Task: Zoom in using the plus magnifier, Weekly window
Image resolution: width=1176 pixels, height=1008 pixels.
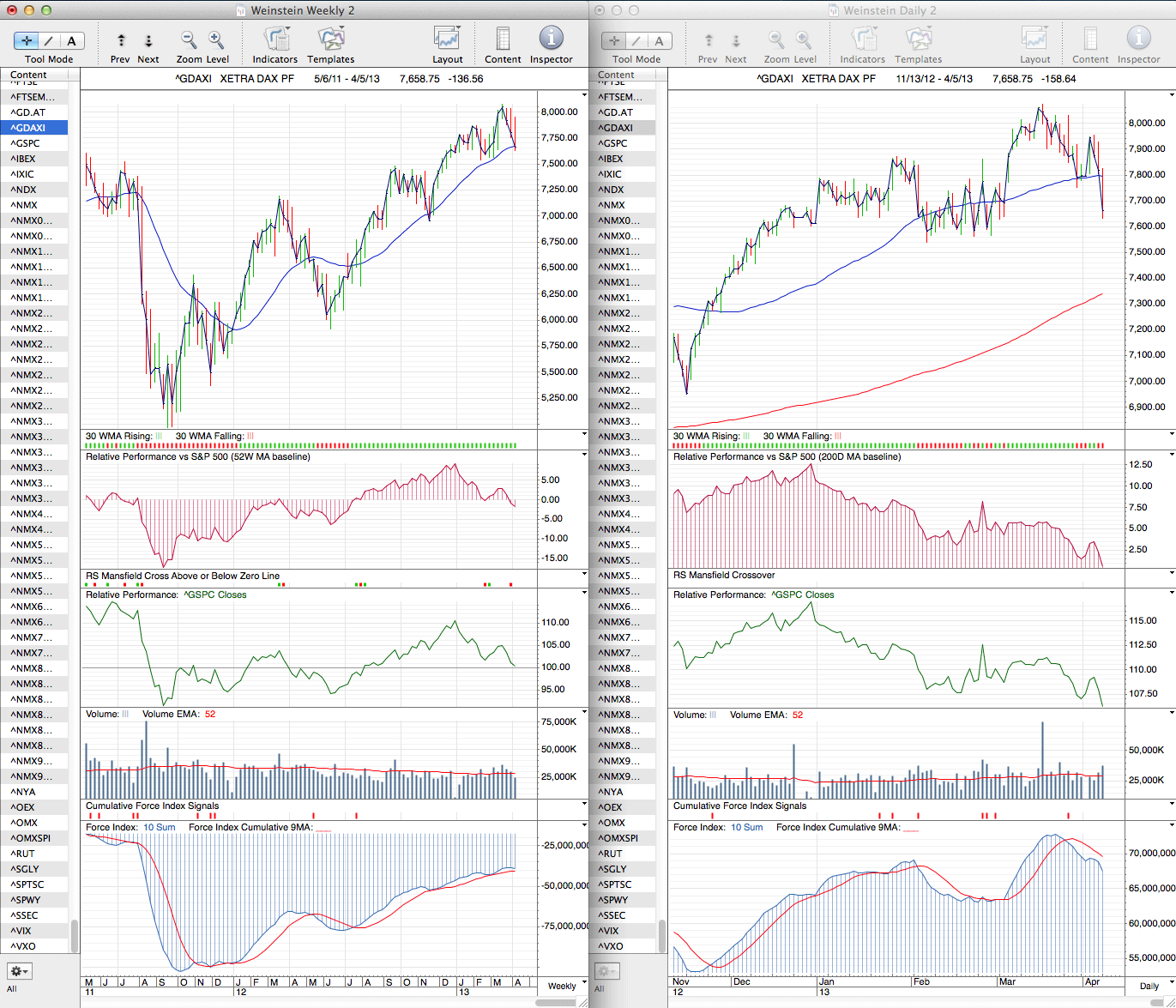Action: tap(216, 39)
